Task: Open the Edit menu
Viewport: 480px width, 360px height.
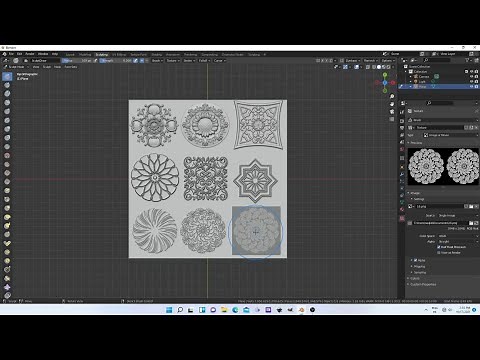Action: click(x=20, y=54)
